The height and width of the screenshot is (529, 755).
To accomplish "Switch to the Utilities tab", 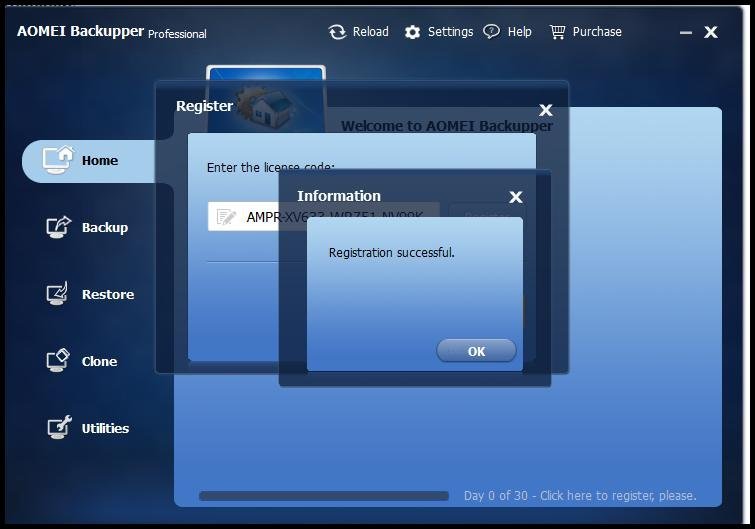I will [x=105, y=428].
